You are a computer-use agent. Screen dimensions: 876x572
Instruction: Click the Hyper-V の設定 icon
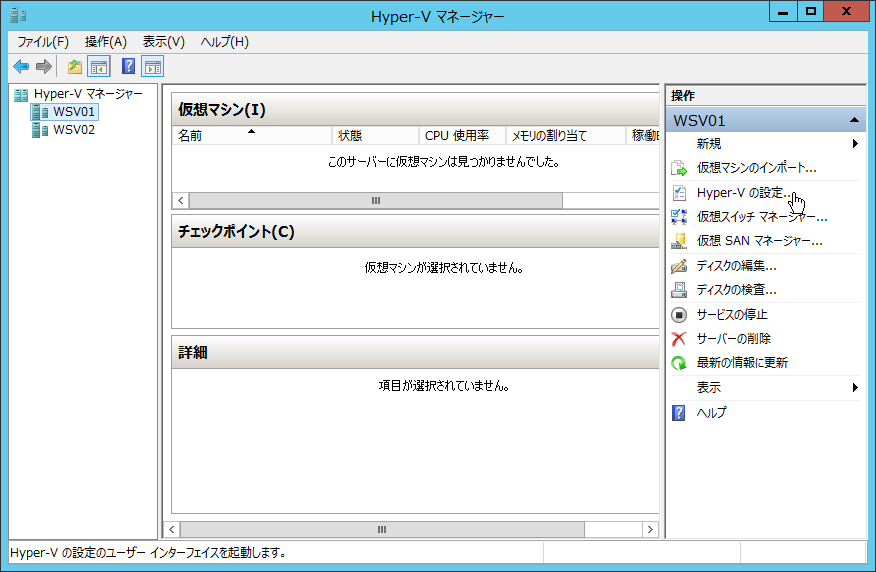[x=679, y=193]
